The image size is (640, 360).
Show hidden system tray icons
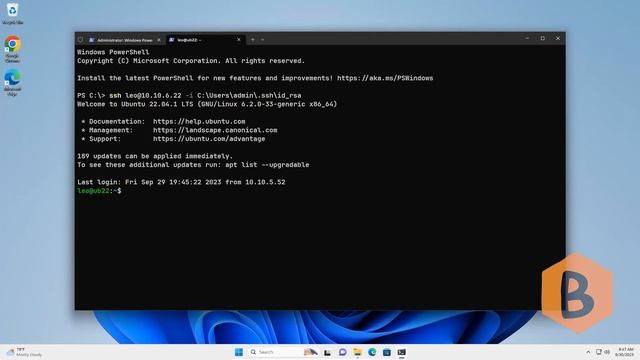(588, 352)
